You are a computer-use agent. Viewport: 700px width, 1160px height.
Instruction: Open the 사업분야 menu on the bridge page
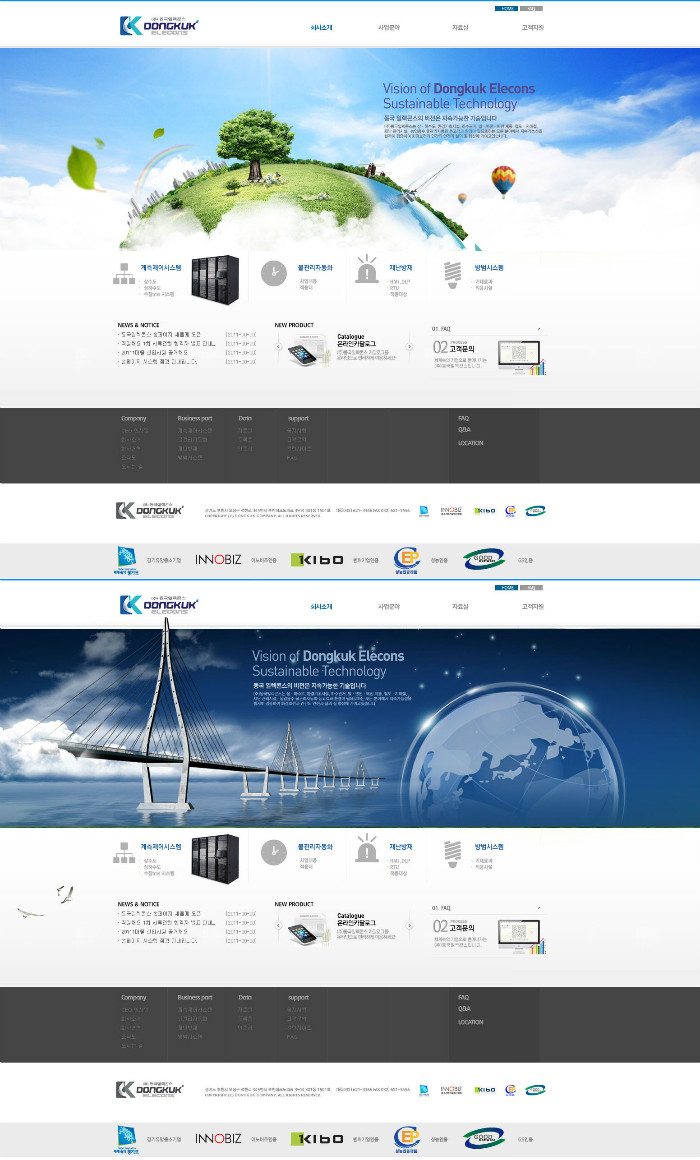(388, 607)
